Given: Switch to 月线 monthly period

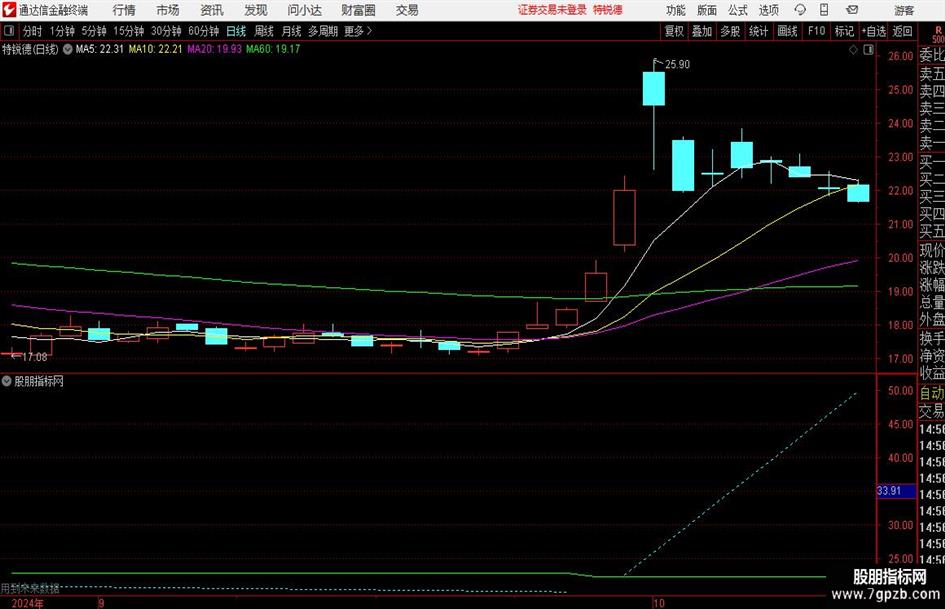Looking at the screenshot, I should click(x=292, y=31).
